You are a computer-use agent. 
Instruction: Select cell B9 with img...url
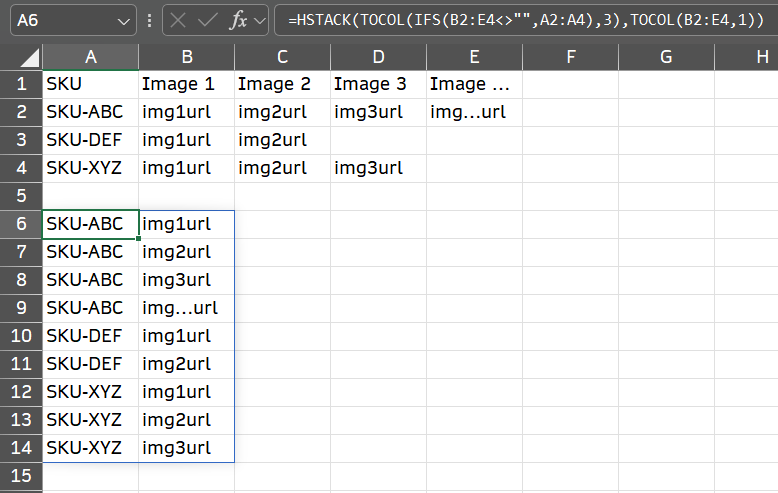point(187,308)
